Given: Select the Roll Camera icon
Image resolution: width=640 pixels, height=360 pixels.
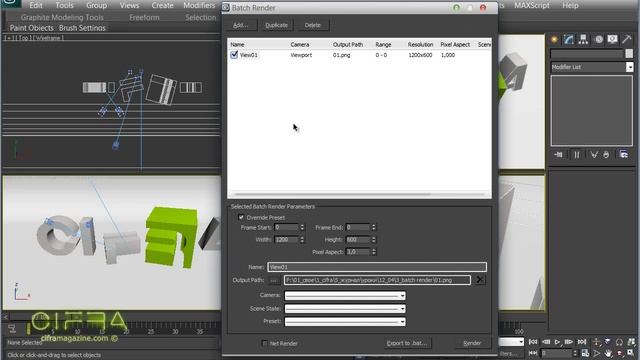Looking at the screenshot, I should point(619,342).
